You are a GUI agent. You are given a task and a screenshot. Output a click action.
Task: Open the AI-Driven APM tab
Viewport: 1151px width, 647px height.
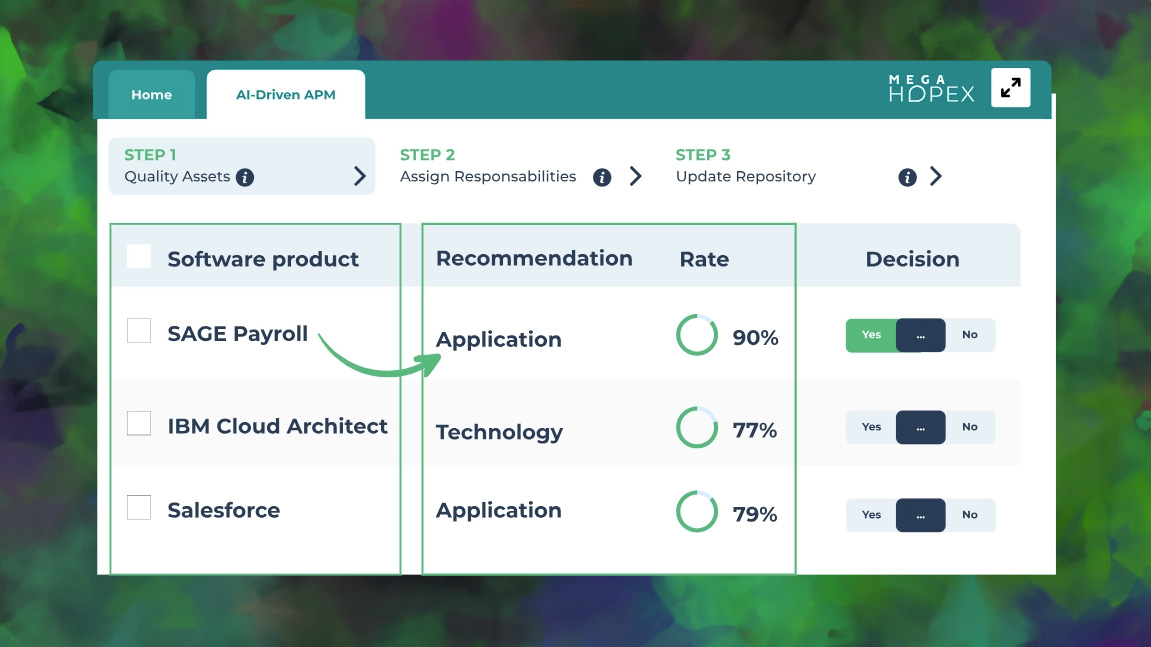point(286,95)
